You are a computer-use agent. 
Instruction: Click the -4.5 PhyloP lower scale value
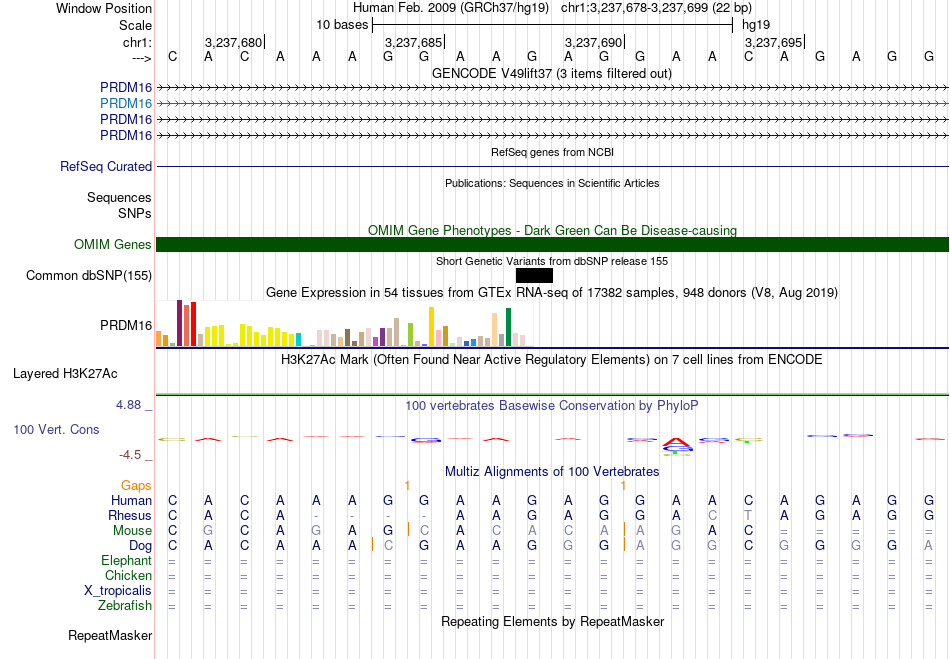(x=130, y=455)
